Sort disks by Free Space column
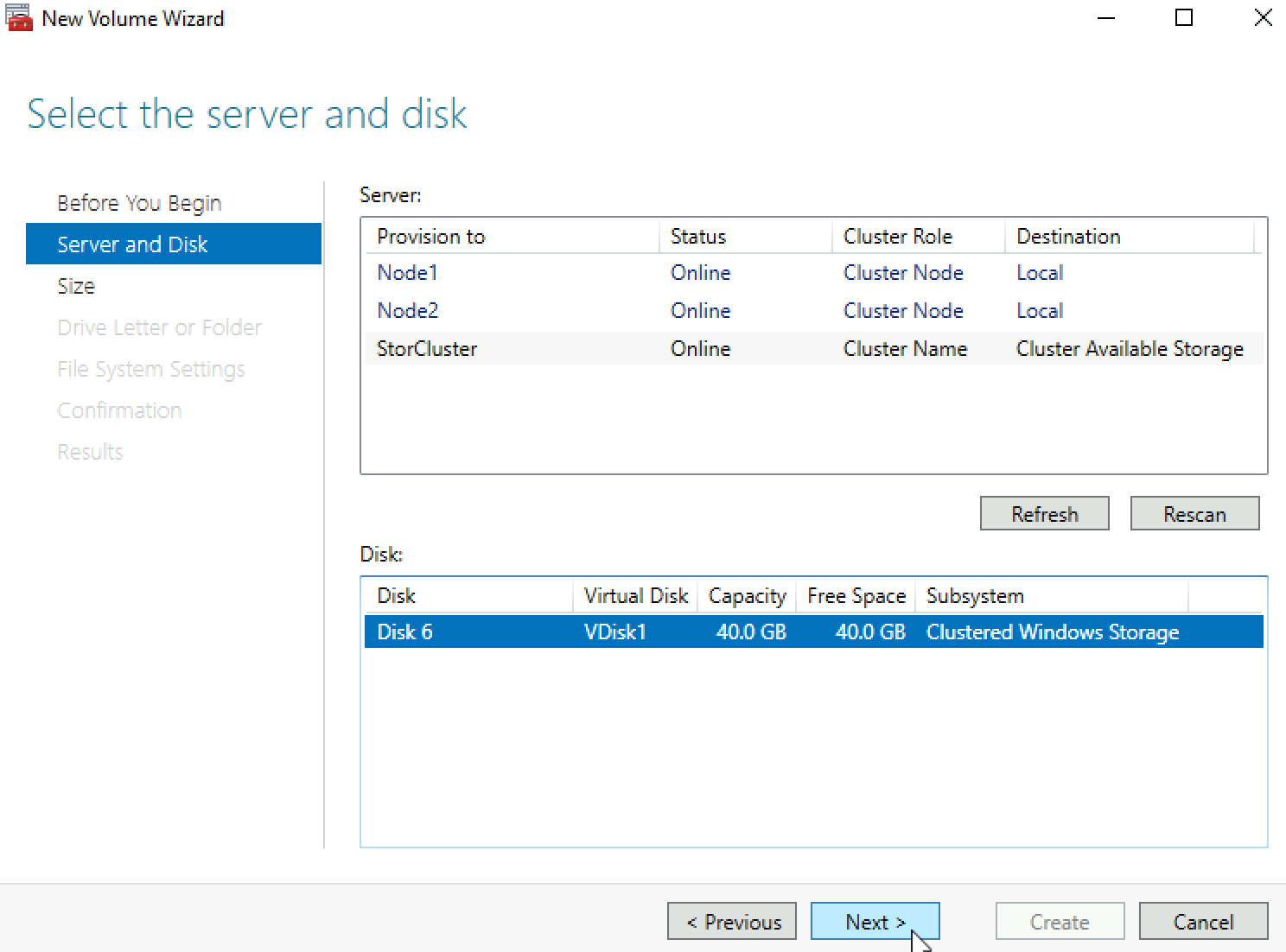The height and width of the screenshot is (952, 1286). click(x=856, y=596)
